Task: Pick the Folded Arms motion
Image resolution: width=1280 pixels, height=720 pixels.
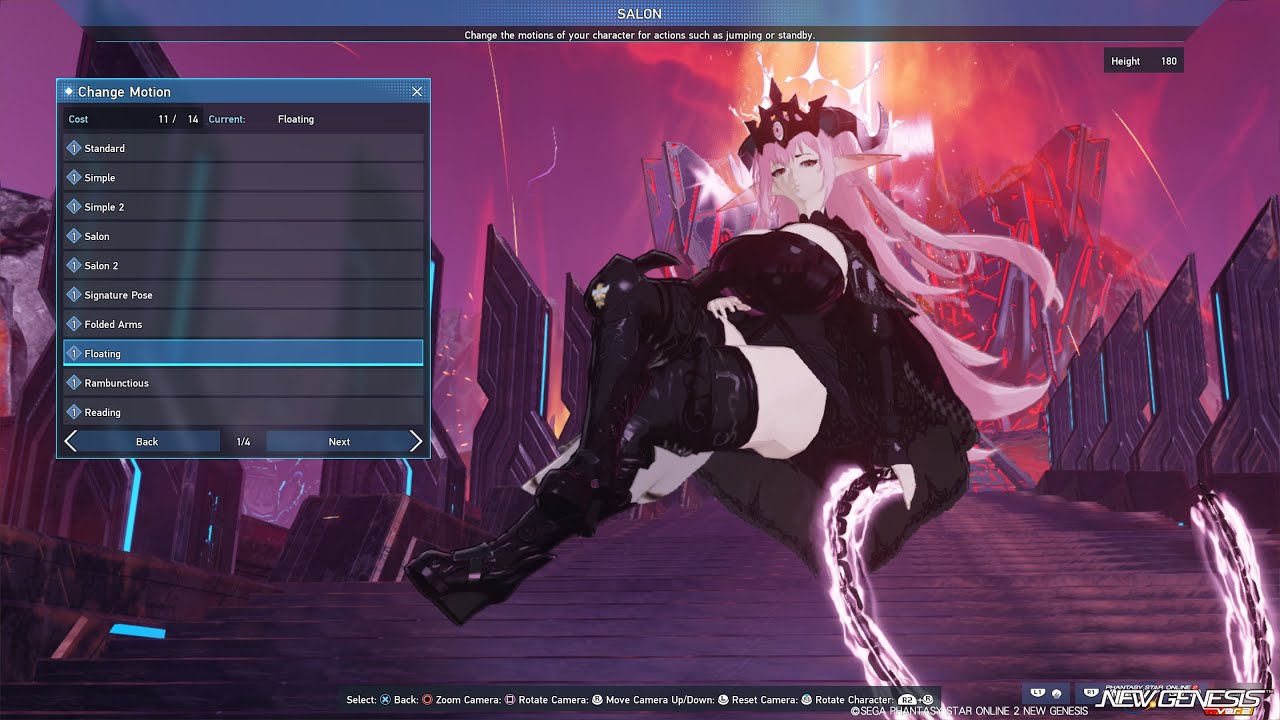Action: (x=243, y=324)
